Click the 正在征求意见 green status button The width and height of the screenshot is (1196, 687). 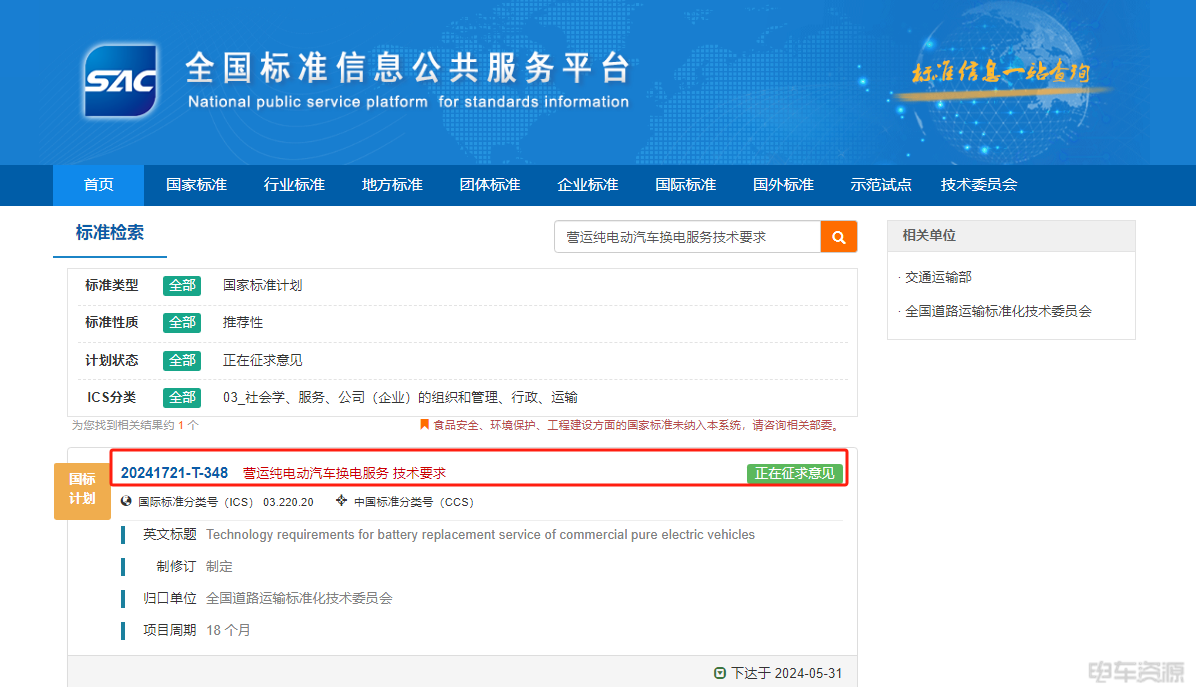tap(794, 473)
